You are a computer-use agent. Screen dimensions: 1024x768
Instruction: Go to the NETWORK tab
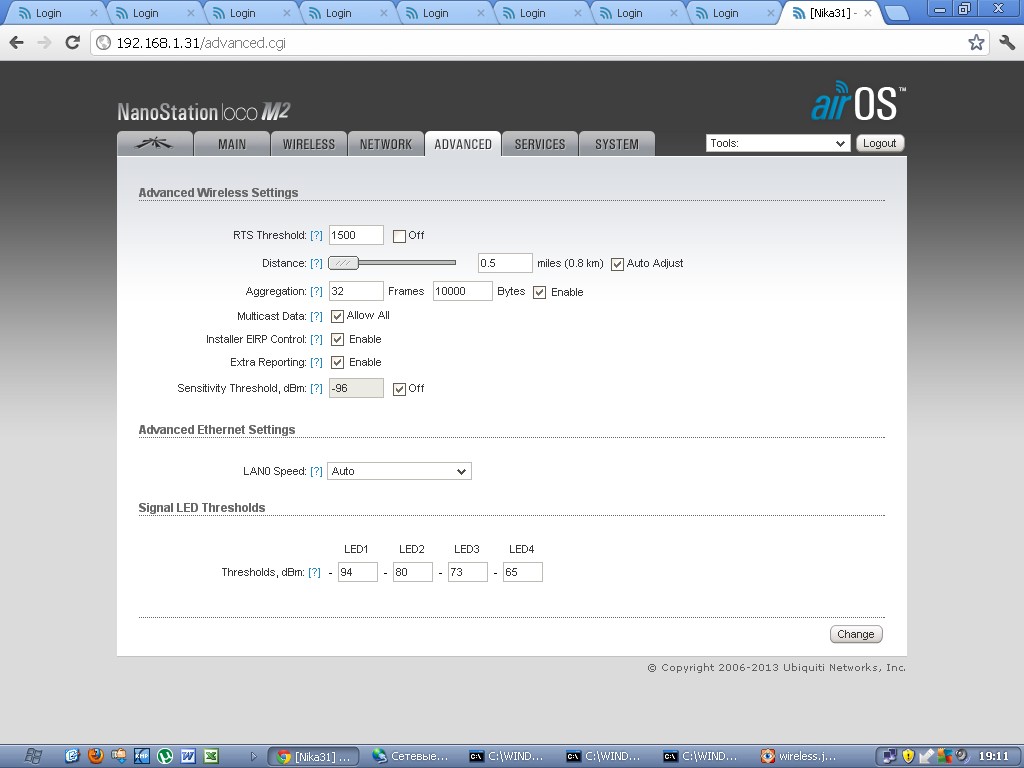pyautogui.click(x=386, y=144)
